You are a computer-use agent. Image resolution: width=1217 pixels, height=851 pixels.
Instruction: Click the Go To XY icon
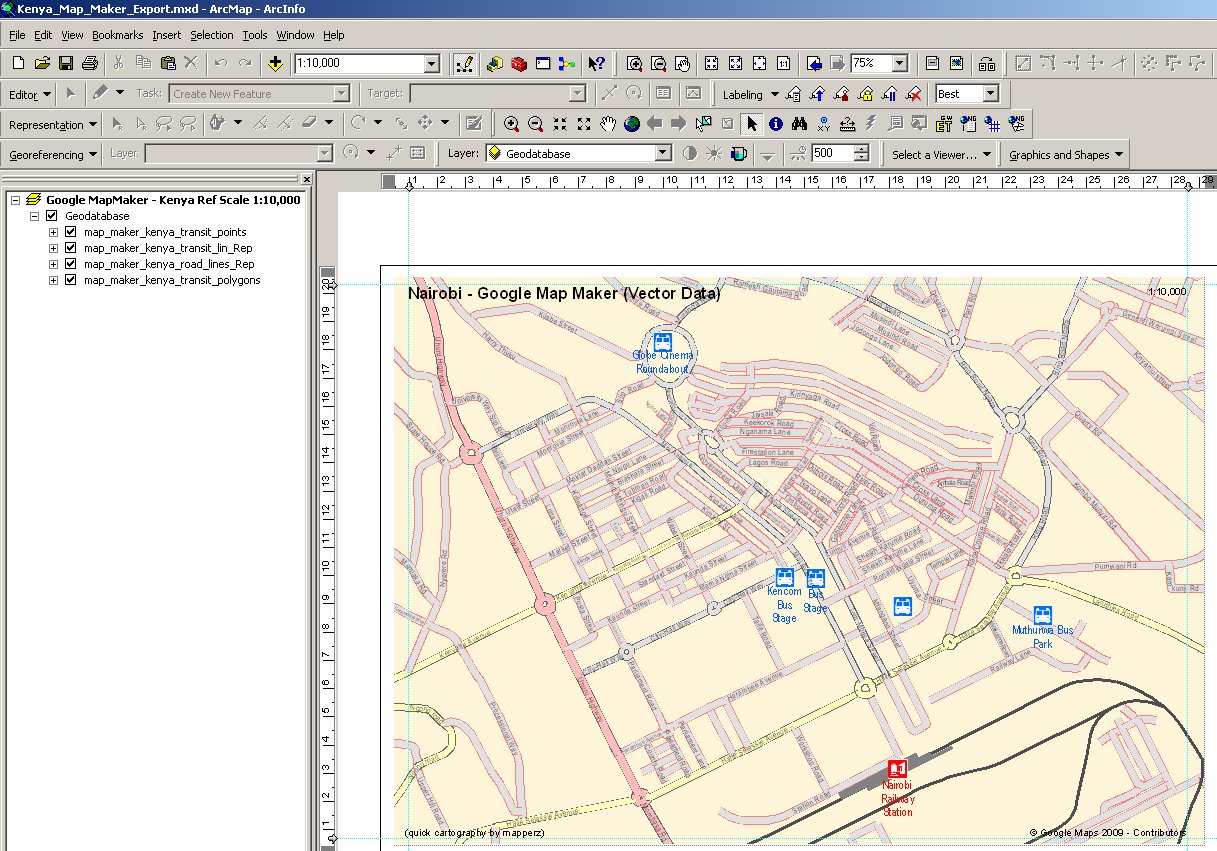[x=824, y=124]
